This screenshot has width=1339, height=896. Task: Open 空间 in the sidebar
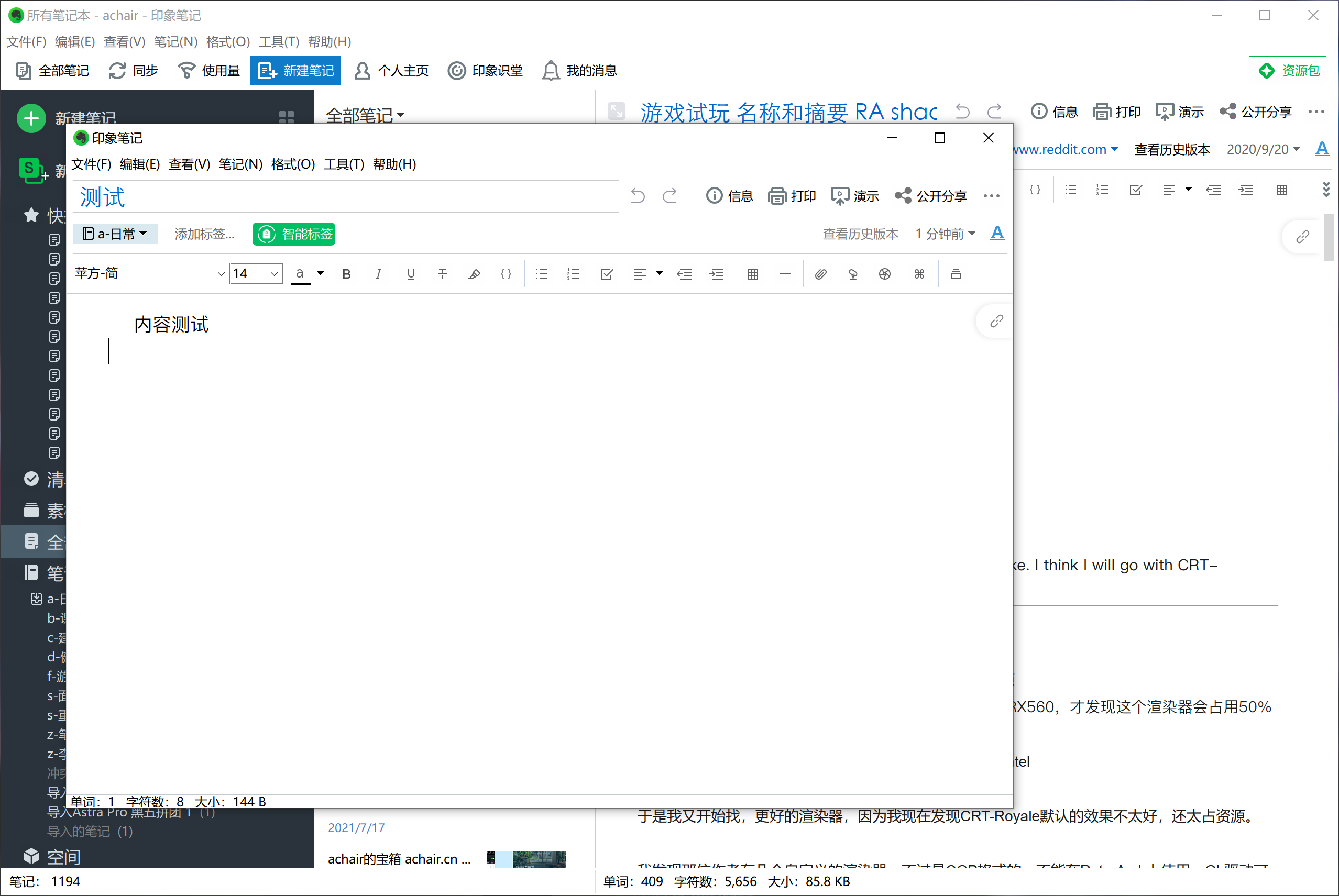pyautogui.click(x=52, y=856)
